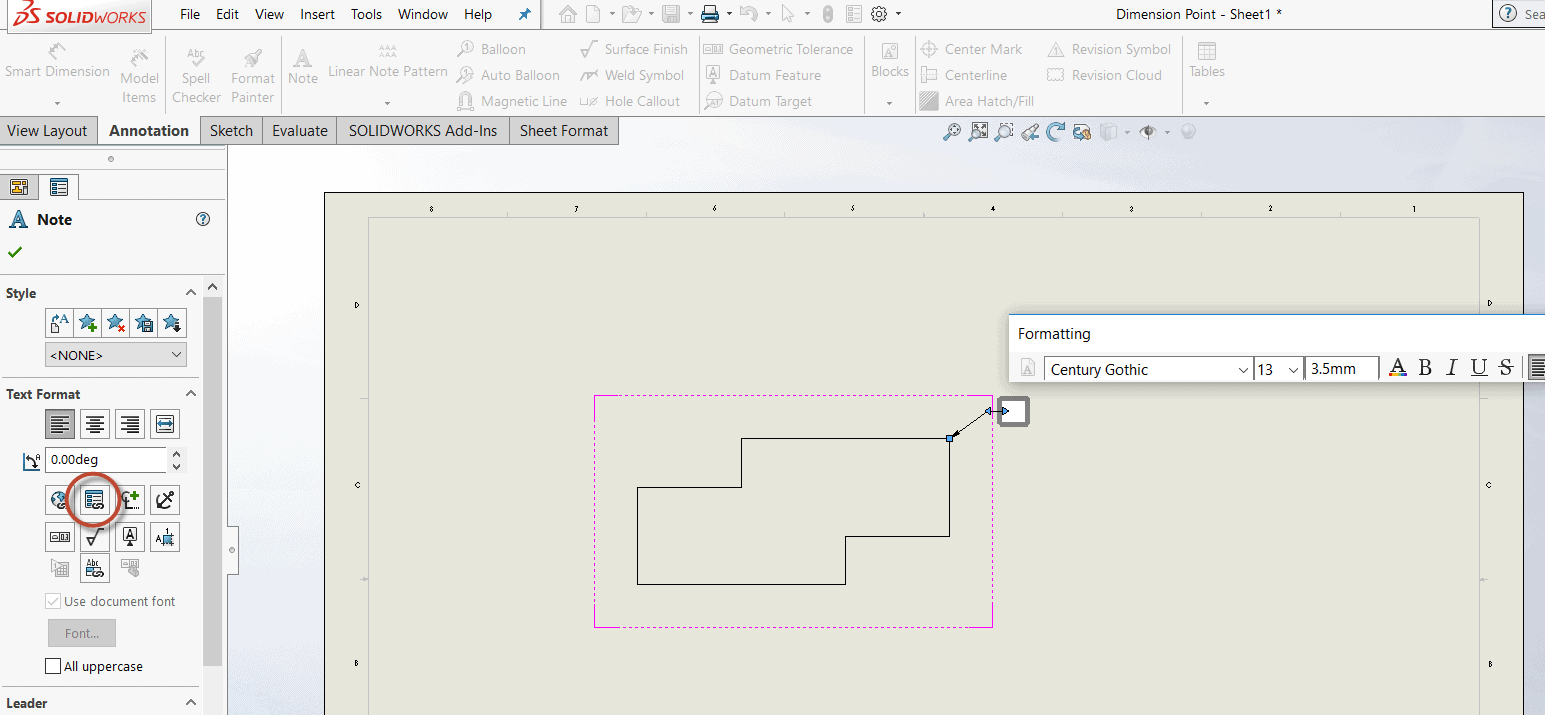
Task: Click the Note button in the ribbon
Action: tap(303, 65)
